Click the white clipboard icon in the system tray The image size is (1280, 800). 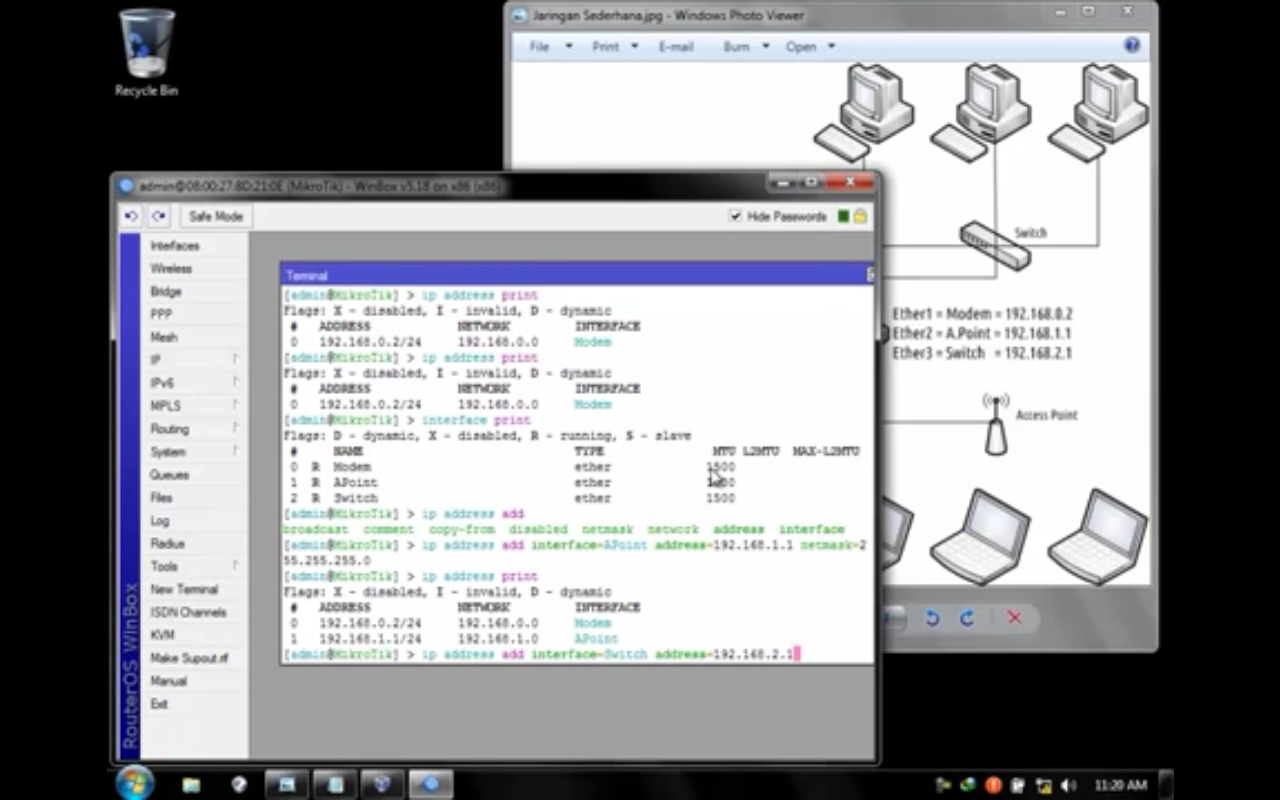[1018, 785]
